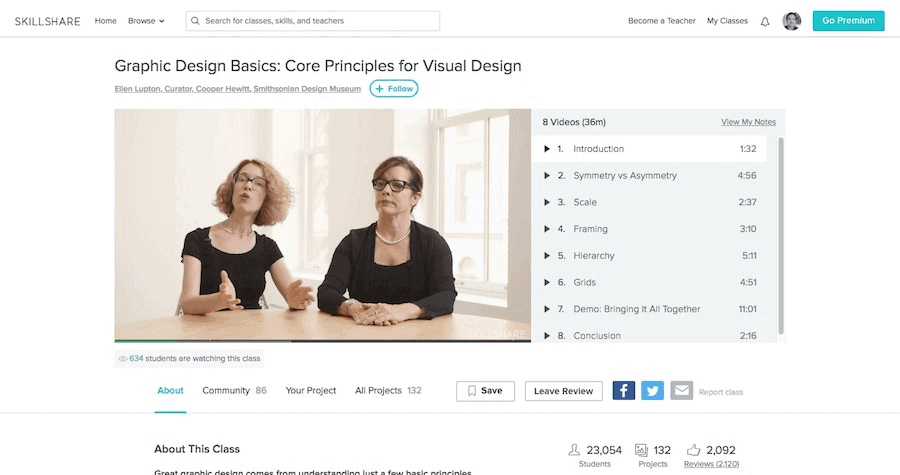Play video 3 Scale
This screenshot has height=475, width=900.
[585, 202]
